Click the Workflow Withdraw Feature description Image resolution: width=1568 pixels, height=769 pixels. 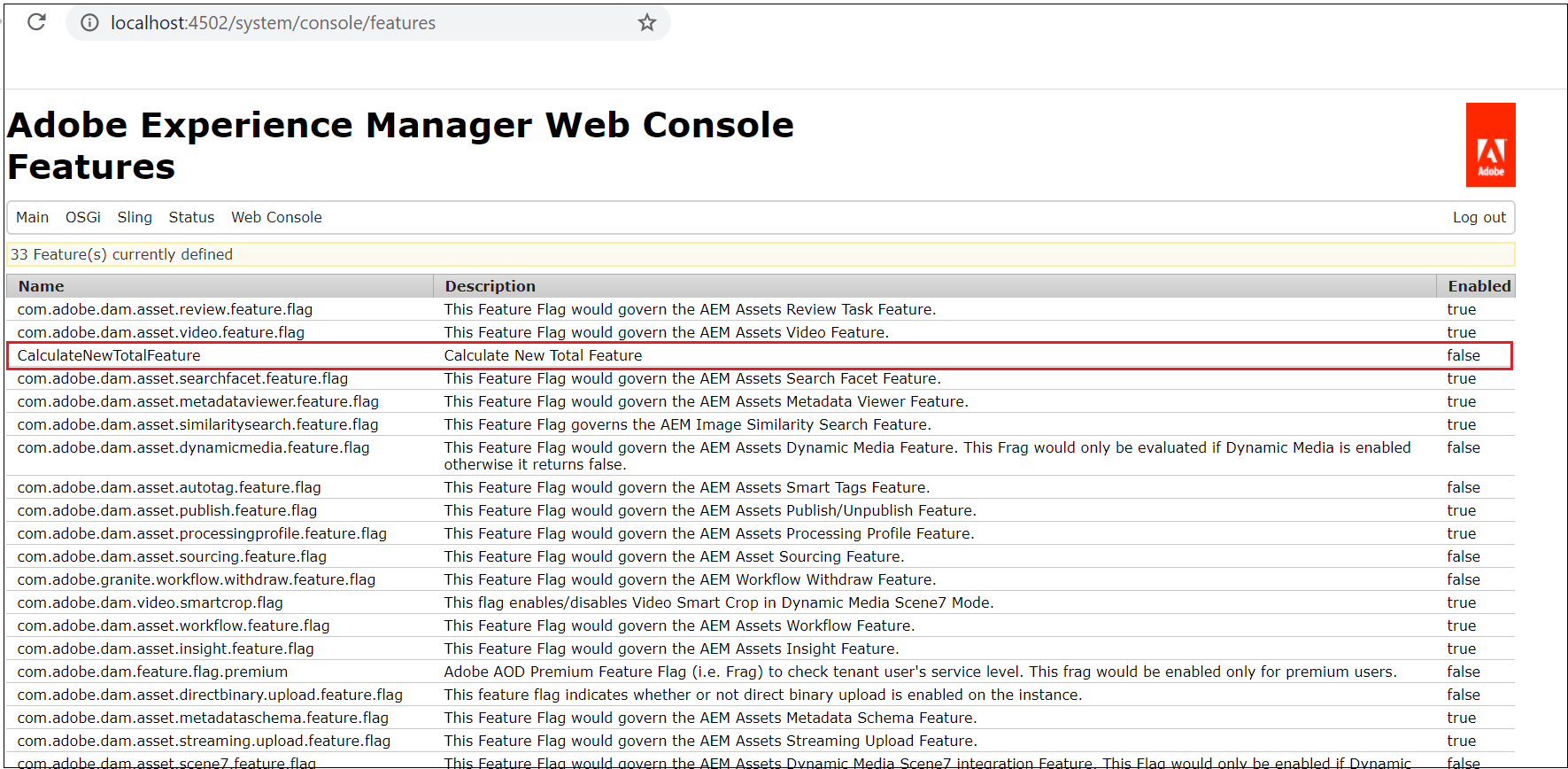[x=690, y=579]
